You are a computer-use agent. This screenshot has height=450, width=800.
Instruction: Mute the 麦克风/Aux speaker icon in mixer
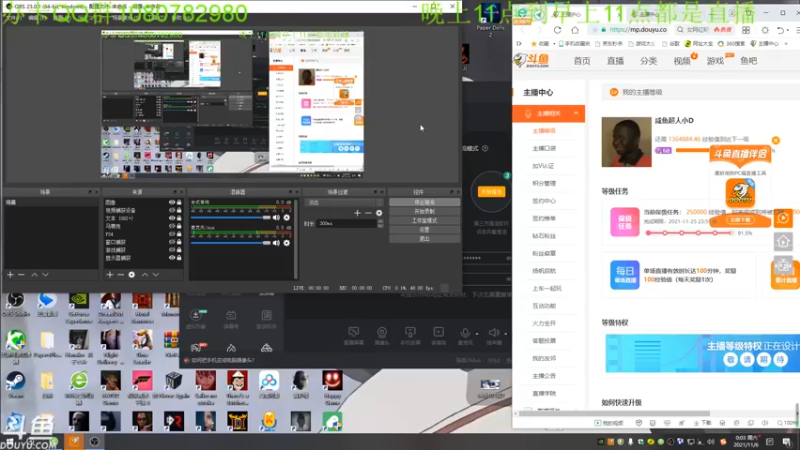coord(276,243)
